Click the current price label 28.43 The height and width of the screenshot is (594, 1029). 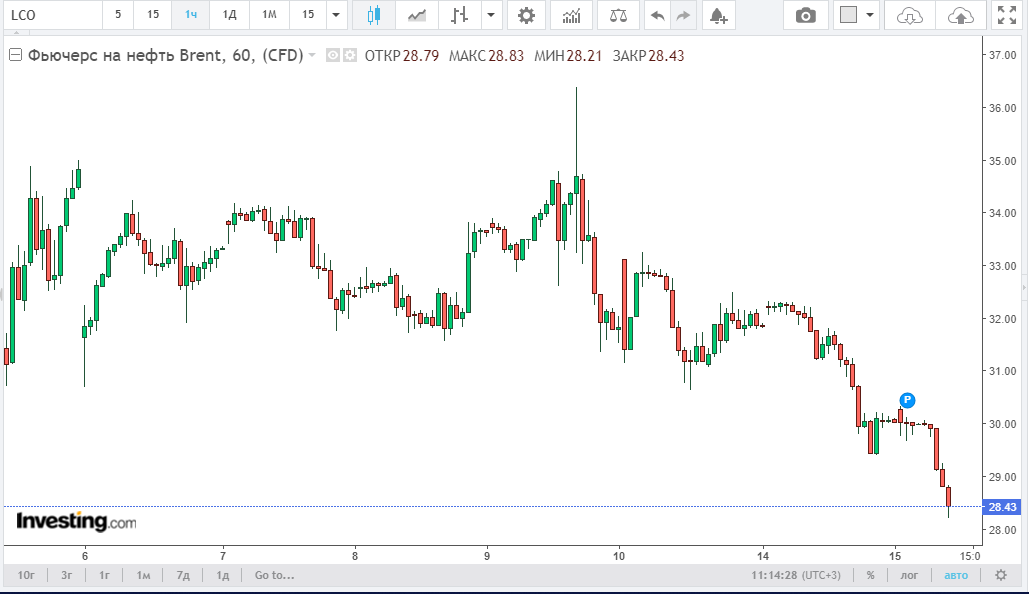tap(1002, 507)
